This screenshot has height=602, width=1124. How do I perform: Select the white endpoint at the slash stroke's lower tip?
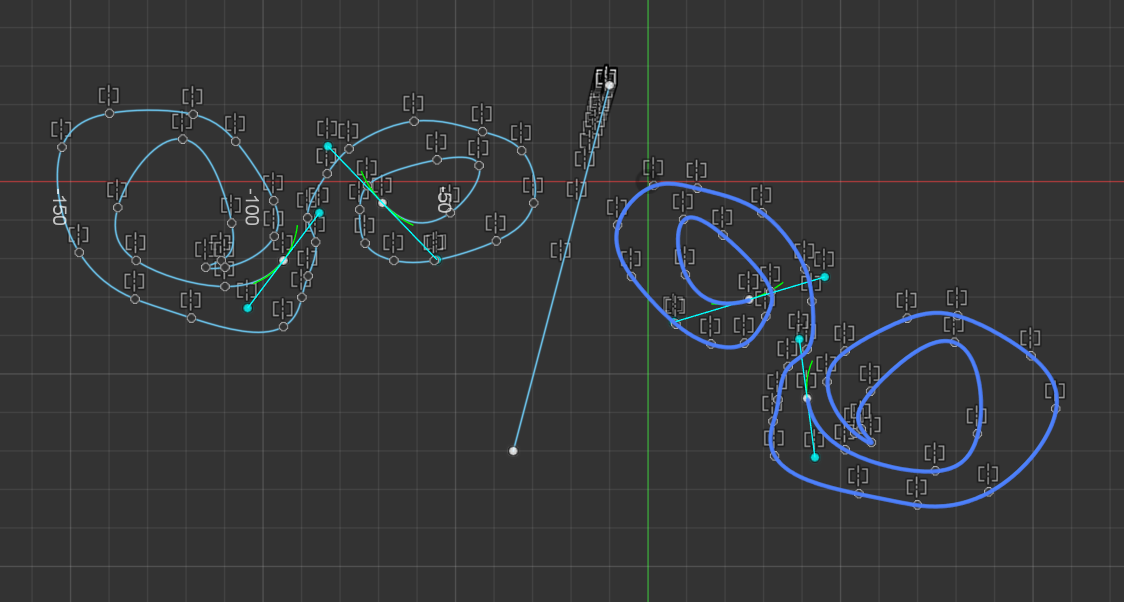click(514, 451)
